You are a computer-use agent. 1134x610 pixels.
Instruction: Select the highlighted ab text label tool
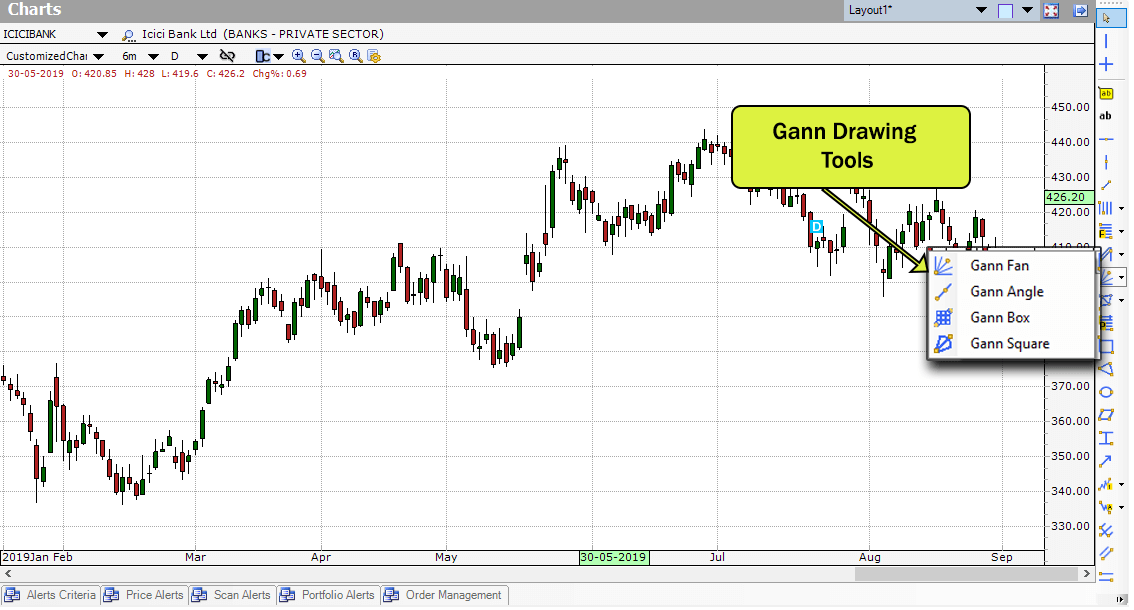coord(1105,93)
